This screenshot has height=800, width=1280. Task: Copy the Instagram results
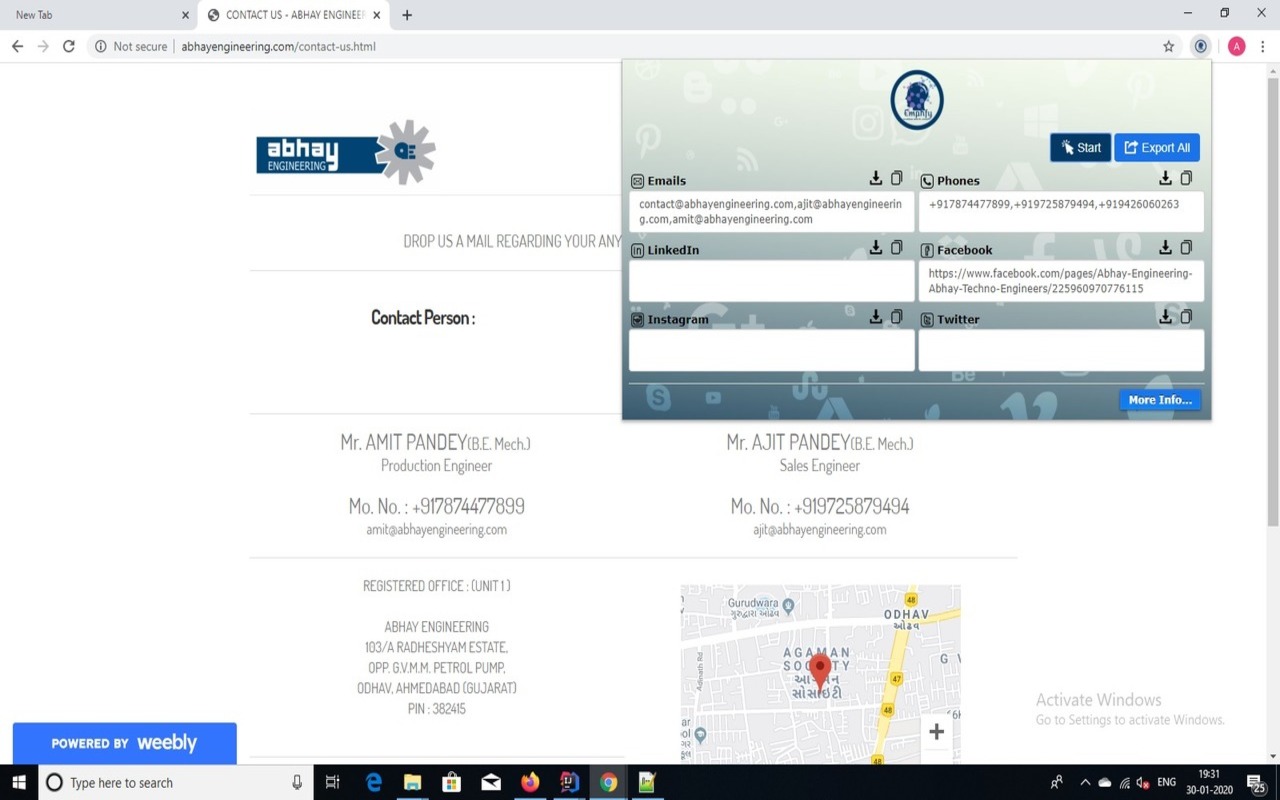[896, 317]
